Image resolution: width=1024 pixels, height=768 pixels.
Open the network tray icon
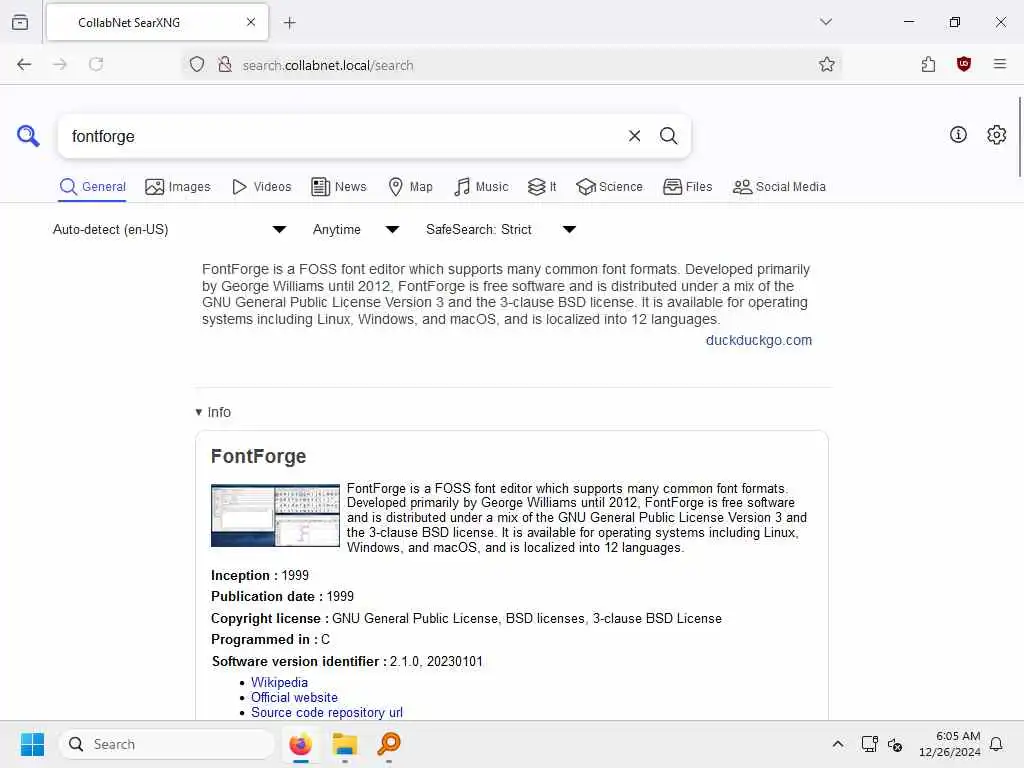click(x=869, y=744)
